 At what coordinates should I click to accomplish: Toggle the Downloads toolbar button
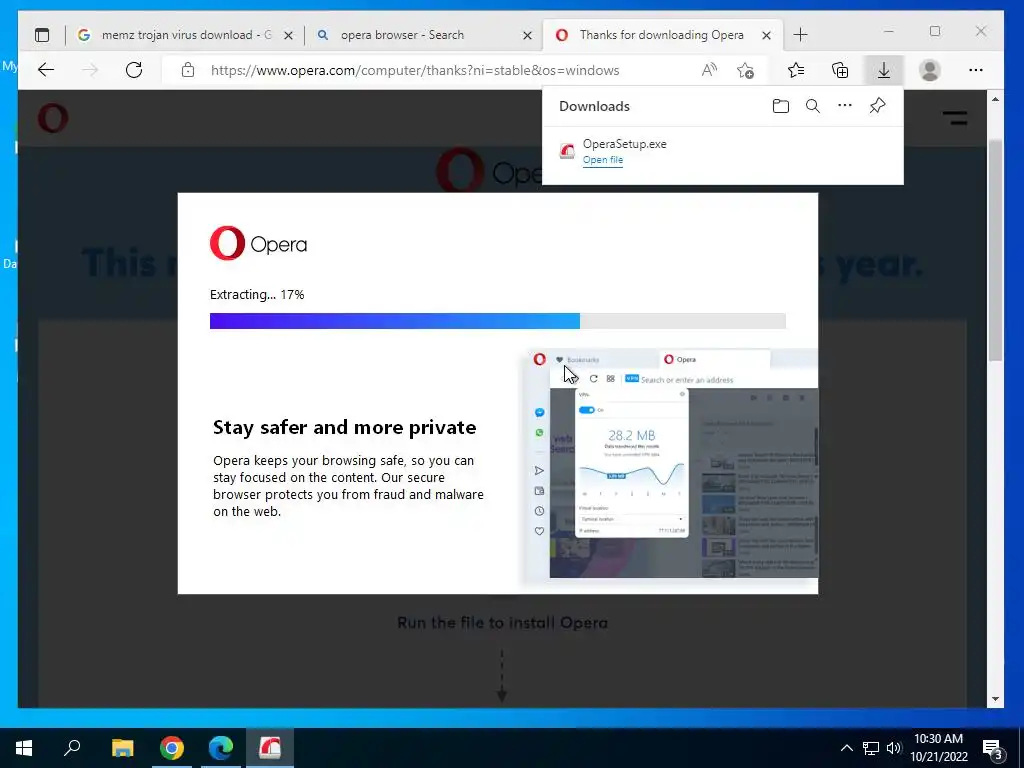(884, 70)
